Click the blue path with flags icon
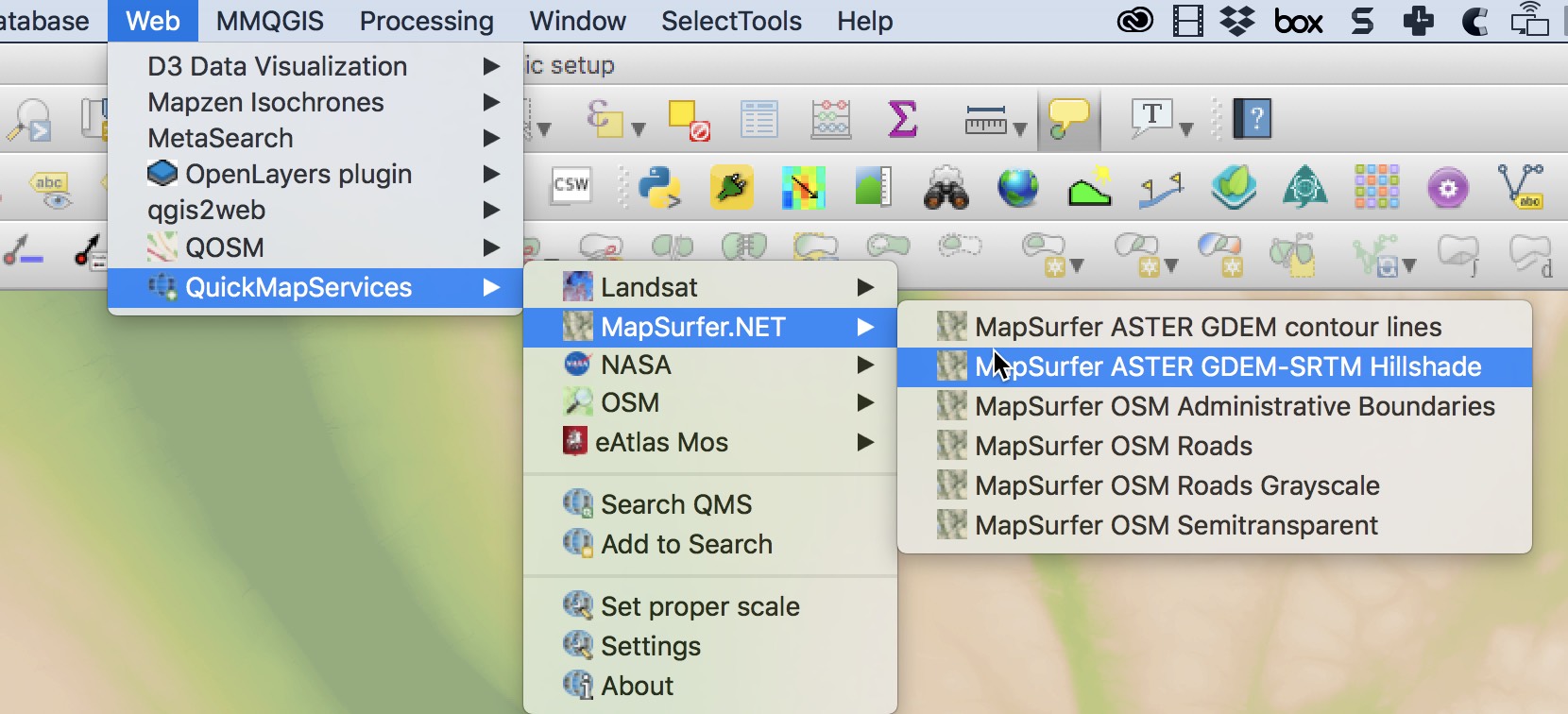This screenshot has height=714, width=1568. pyautogui.click(x=1162, y=189)
